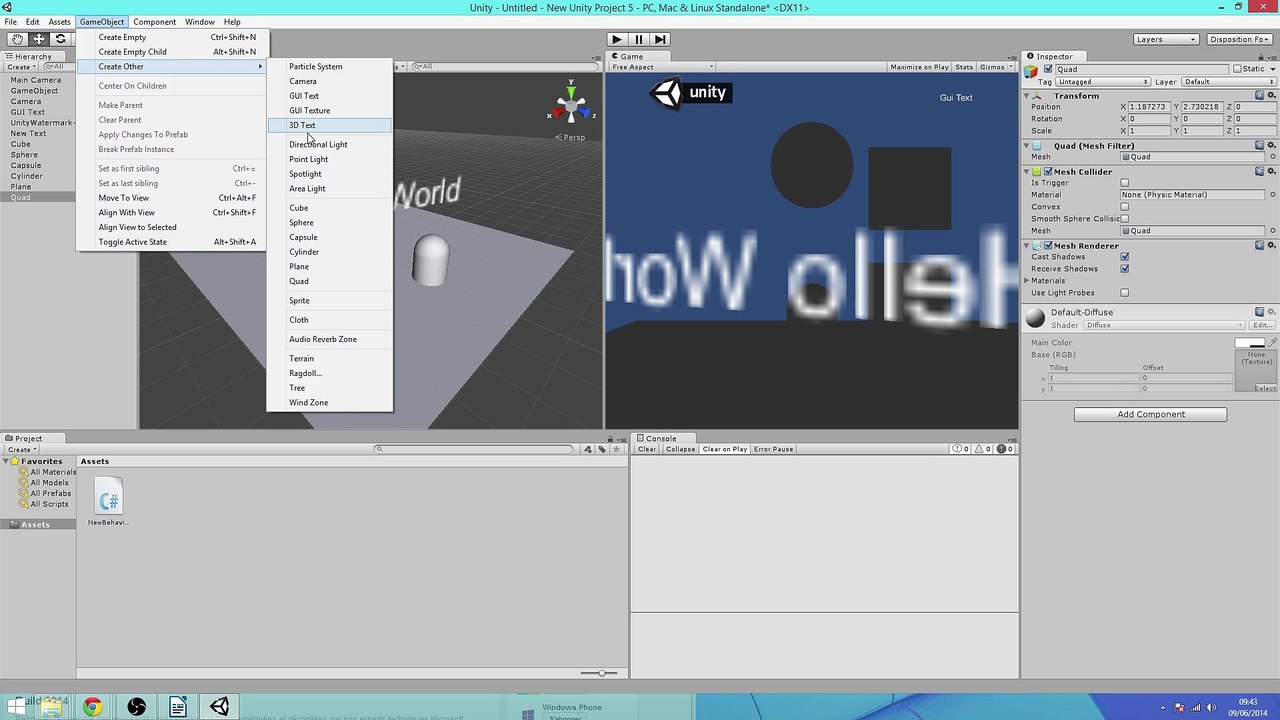This screenshot has height=720, width=1280.
Task: Click the Physic Material object picker circle
Action: coord(1273,195)
